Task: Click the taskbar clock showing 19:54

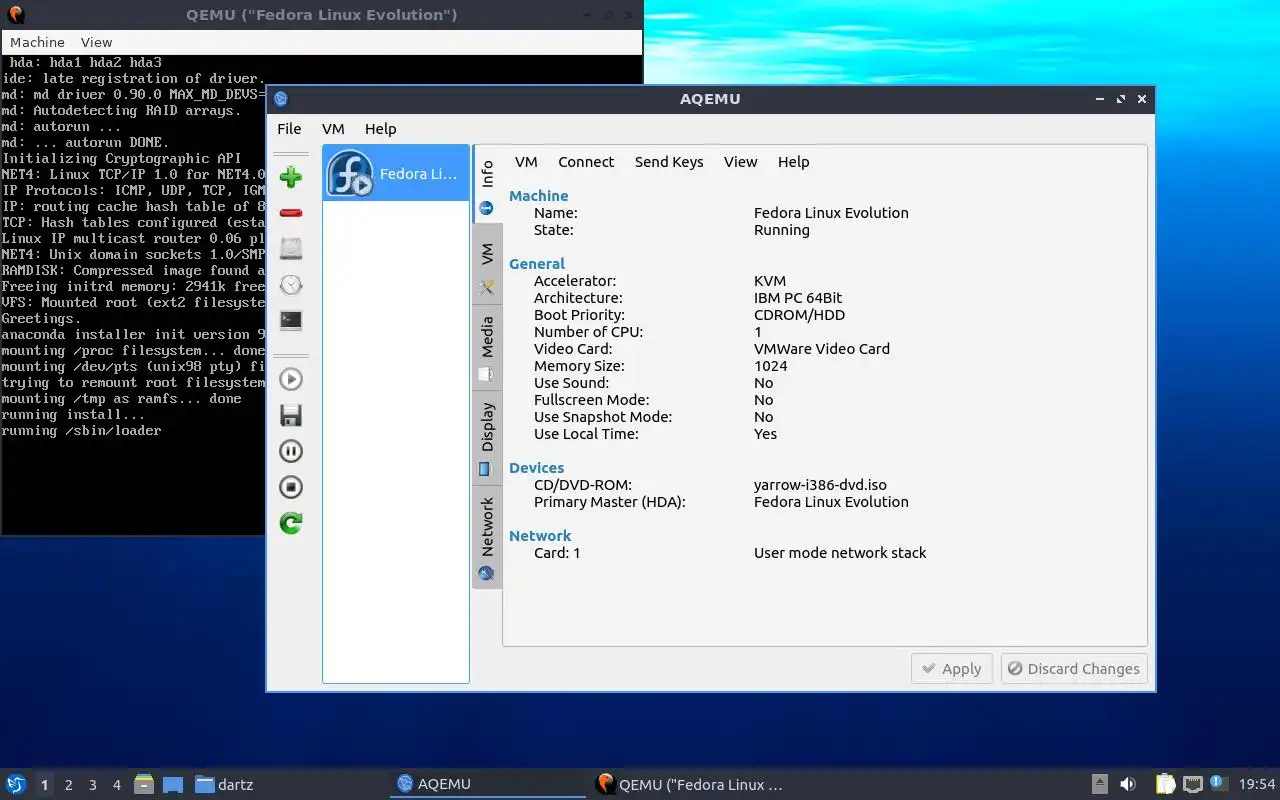Action: (x=1257, y=785)
